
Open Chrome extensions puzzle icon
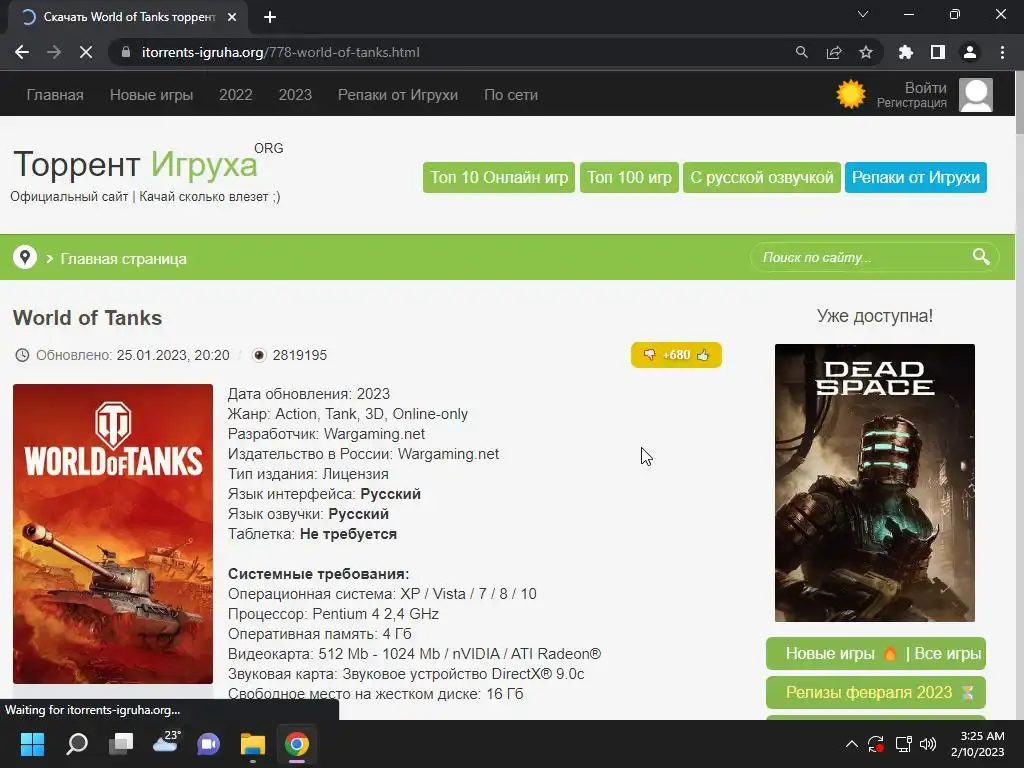pos(905,52)
